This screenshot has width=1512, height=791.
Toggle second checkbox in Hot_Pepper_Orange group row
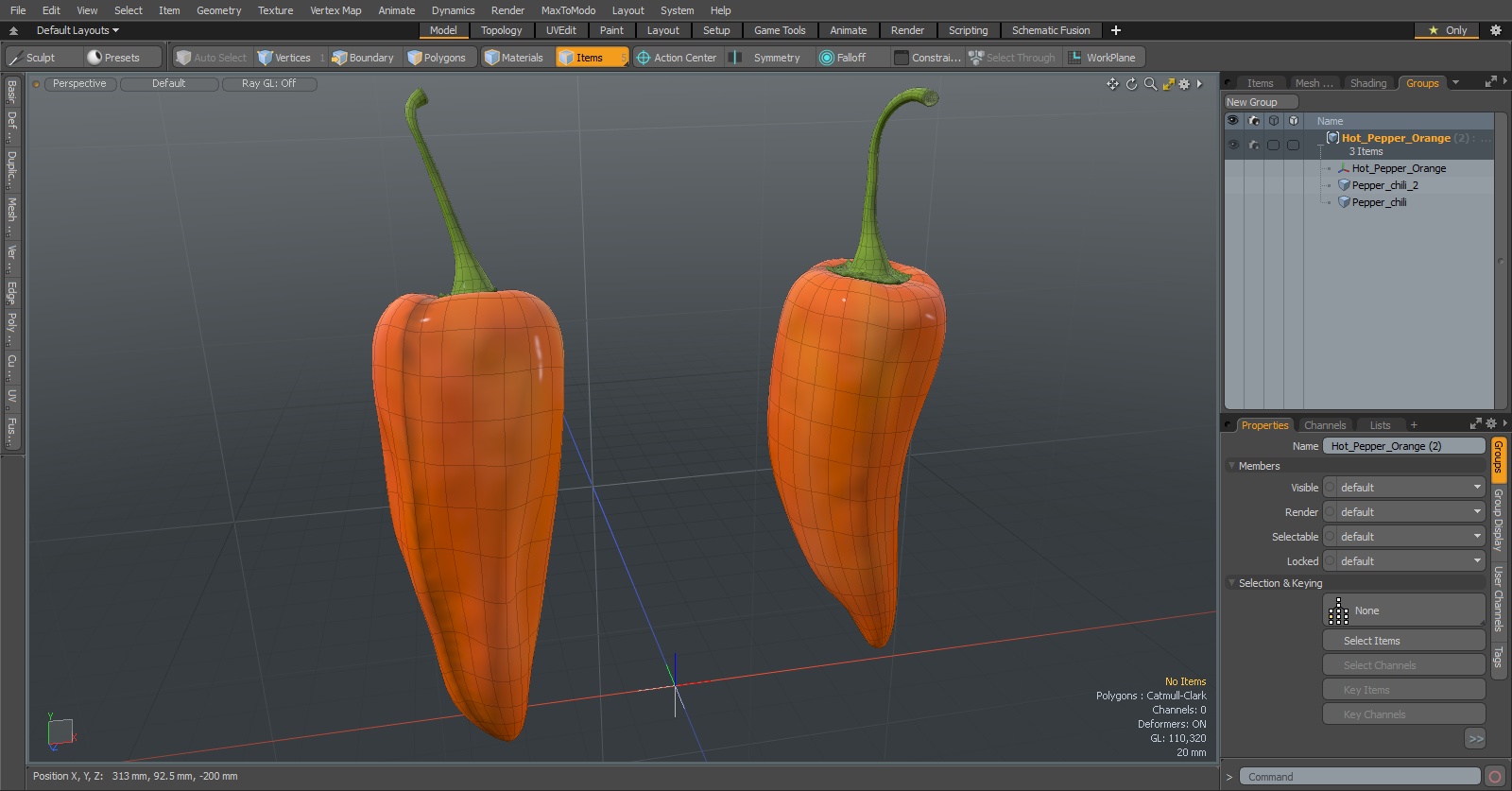[x=1294, y=145]
